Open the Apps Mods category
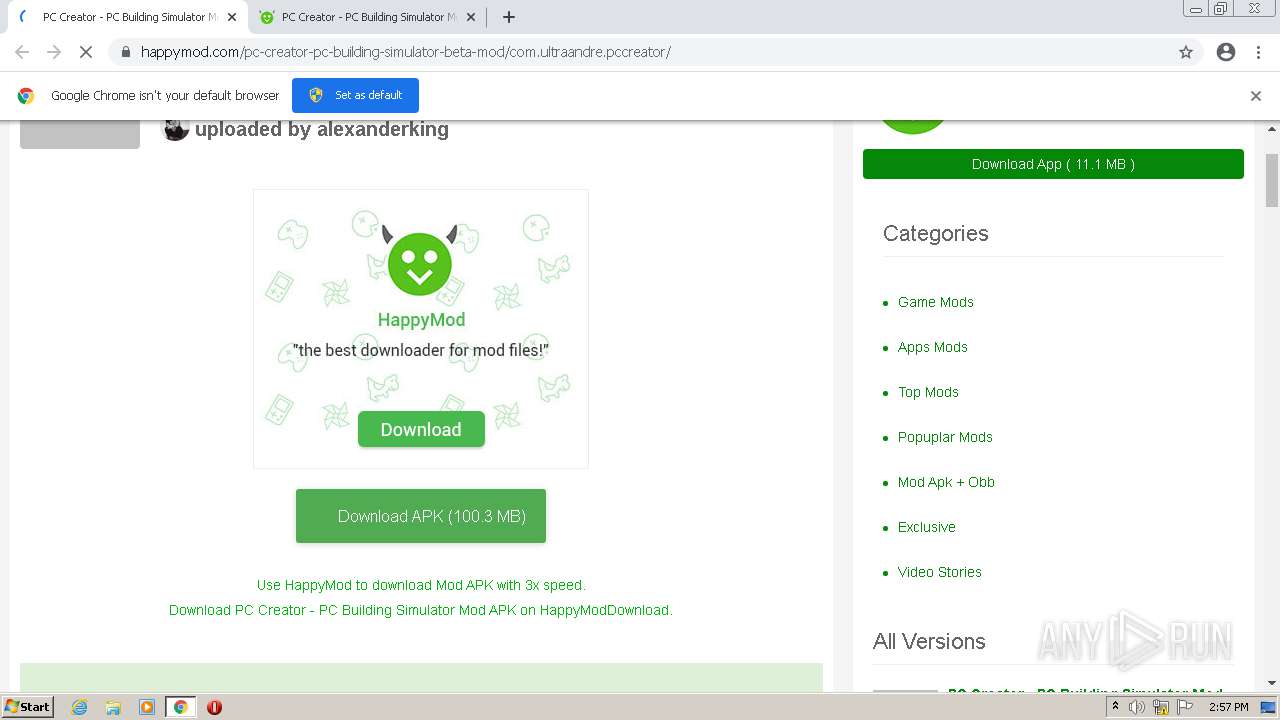This screenshot has height=720, width=1280. (x=932, y=347)
